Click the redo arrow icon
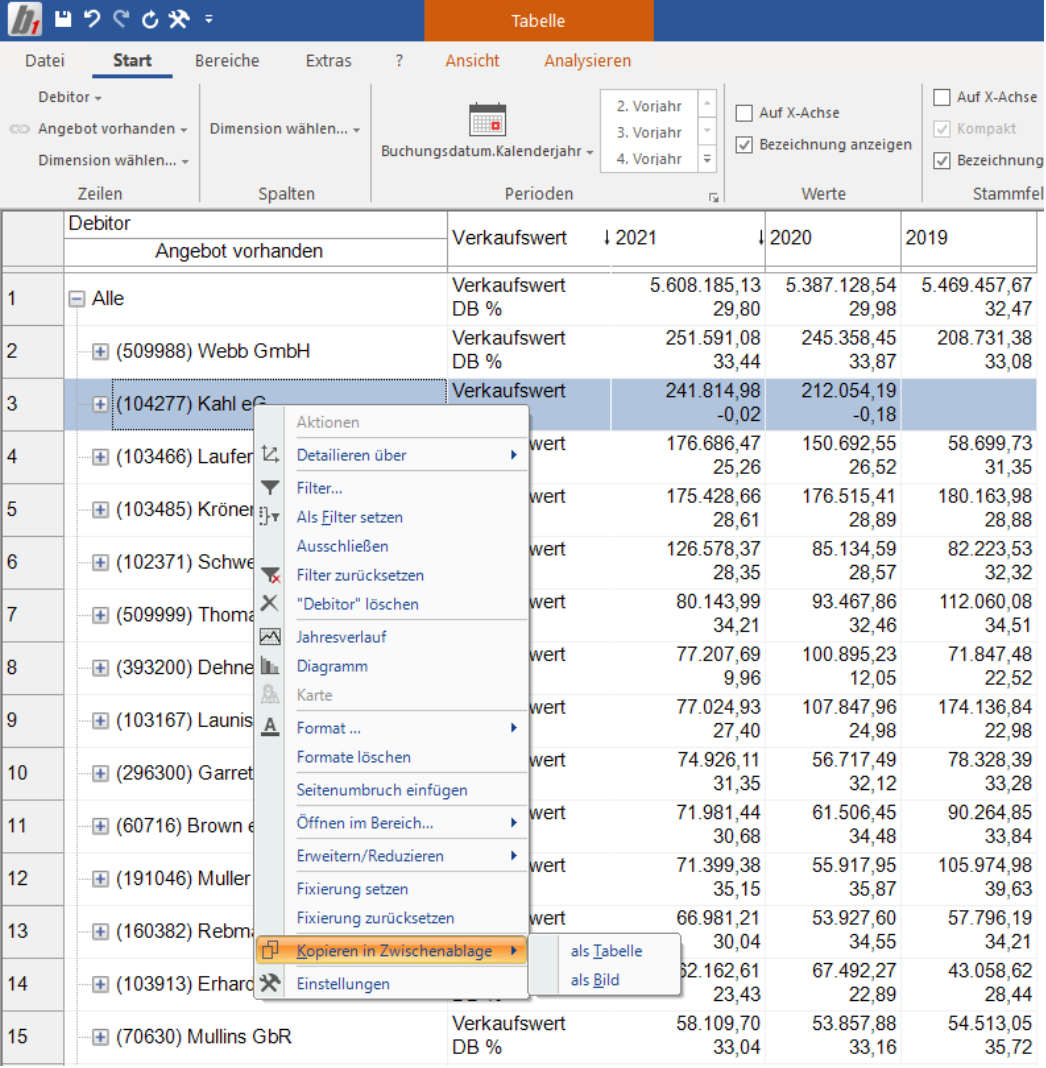The height and width of the screenshot is (1068, 1046). coord(121,19)
